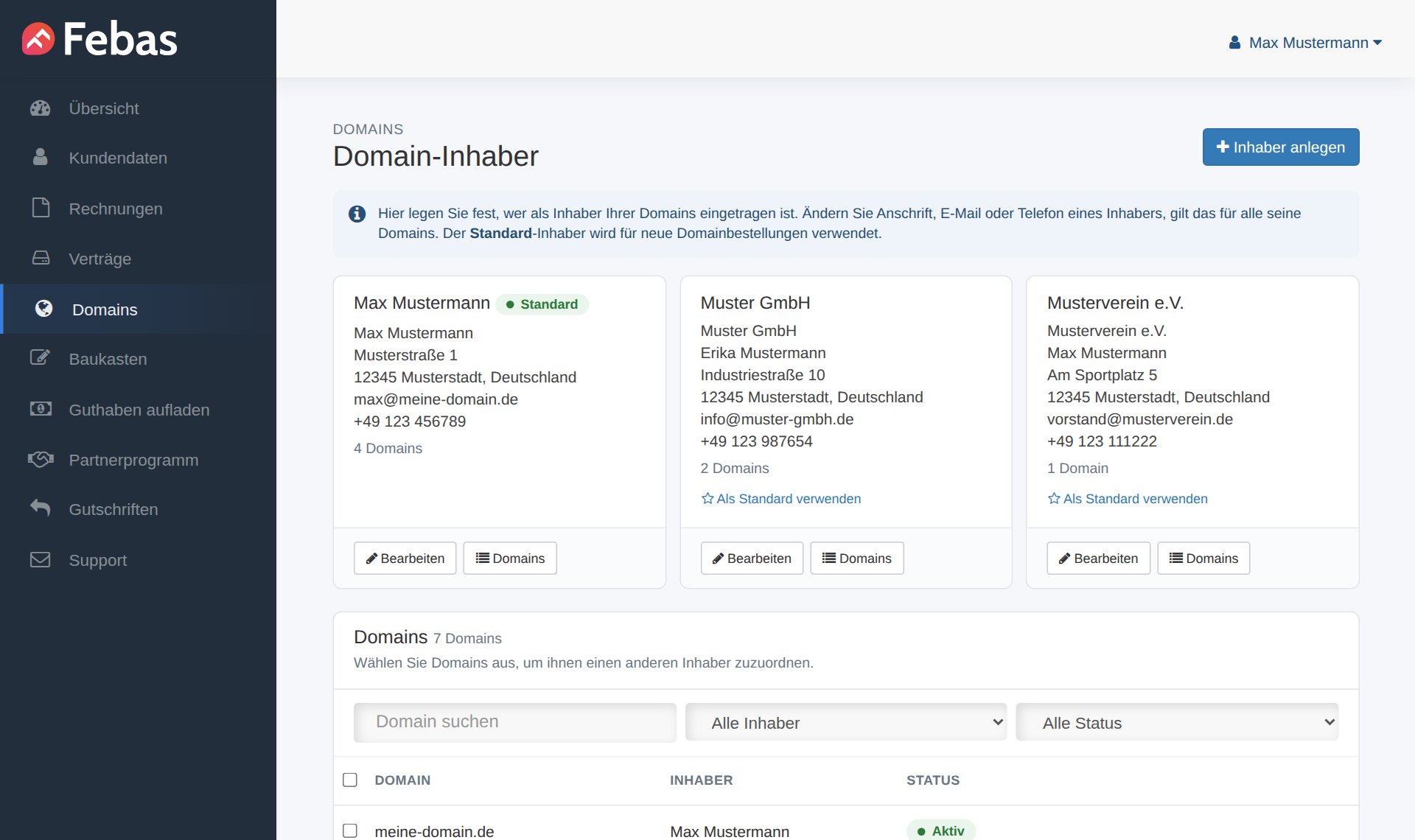This screenshot has width=1415, height=840.
Task: Open the Alle Status filter dropdown
Action: pyautogui.click(x=1177, y=722)
